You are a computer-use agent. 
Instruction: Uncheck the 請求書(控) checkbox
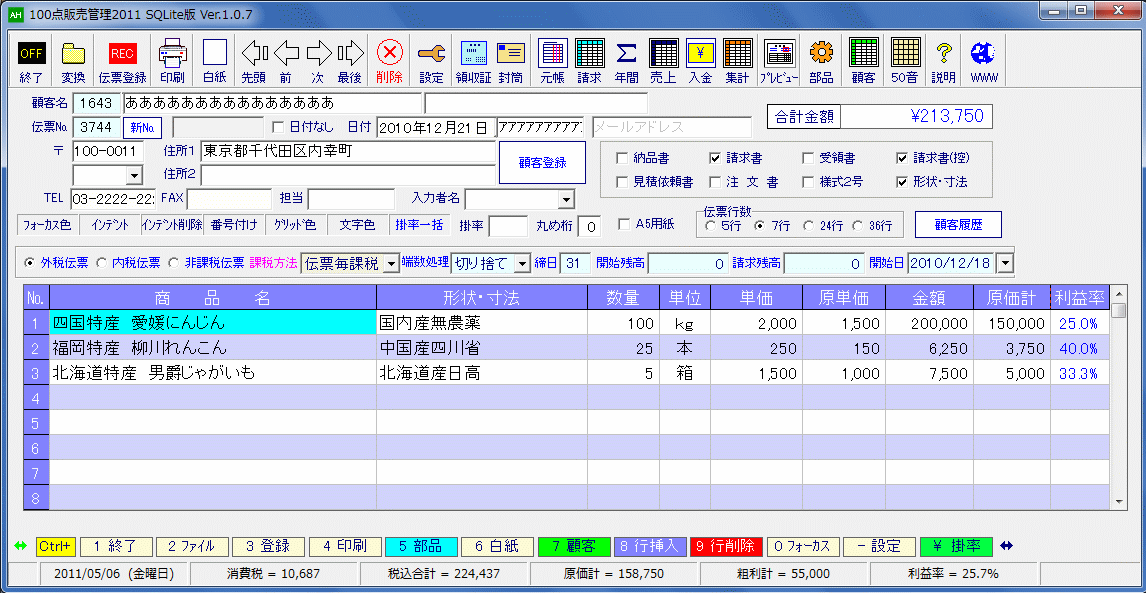coord(902,158)
